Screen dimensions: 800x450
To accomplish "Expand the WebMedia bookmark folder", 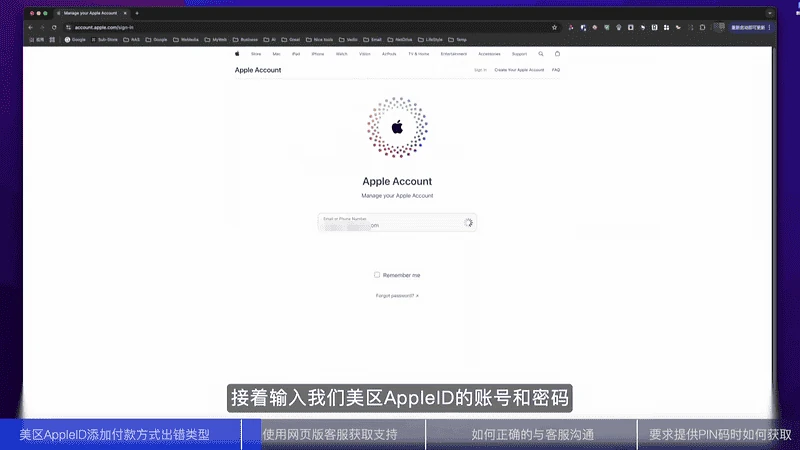I will coord(186,40).
